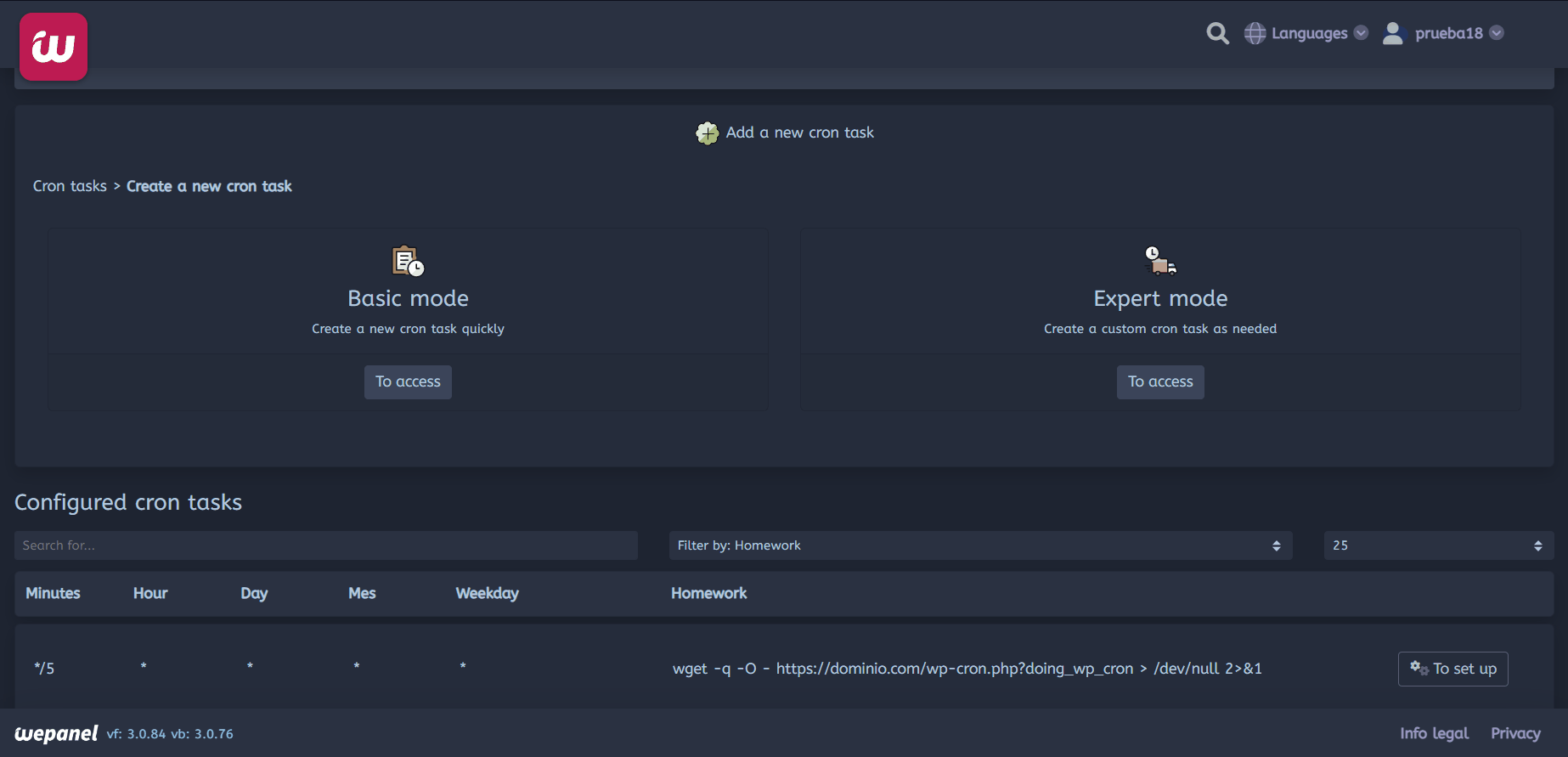Image resolution: width=1568 pixels, height=757 pixels.
Task: Expand the Languages dropdown
Action: pos(1309,33)
